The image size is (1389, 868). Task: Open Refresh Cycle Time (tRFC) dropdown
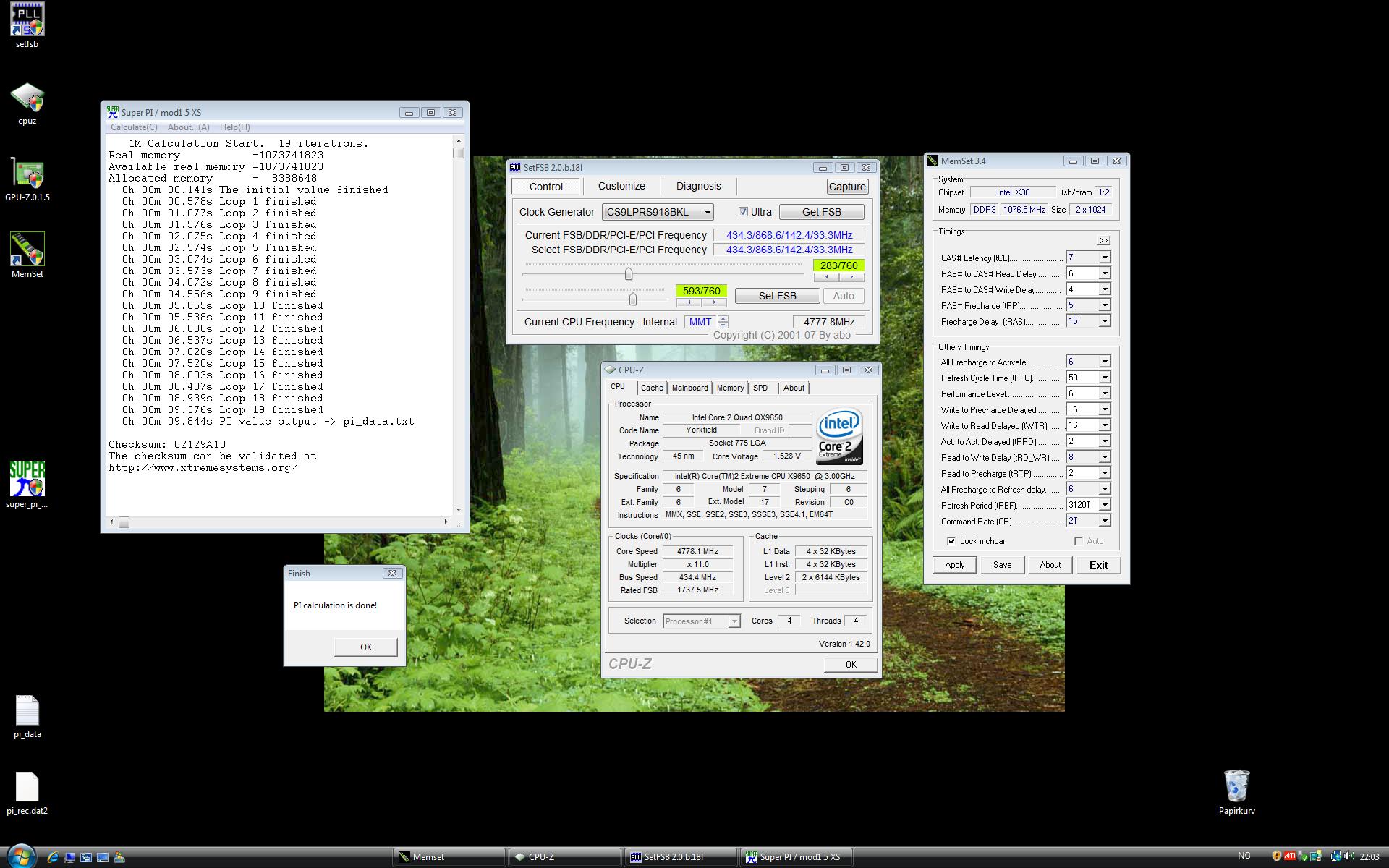pos(1104,378)
